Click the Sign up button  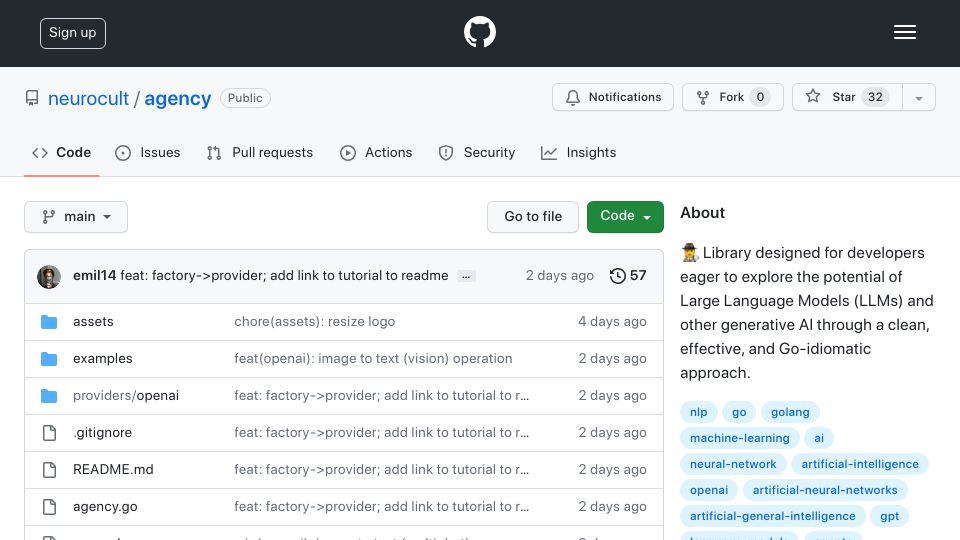click(x=73, y=33)
